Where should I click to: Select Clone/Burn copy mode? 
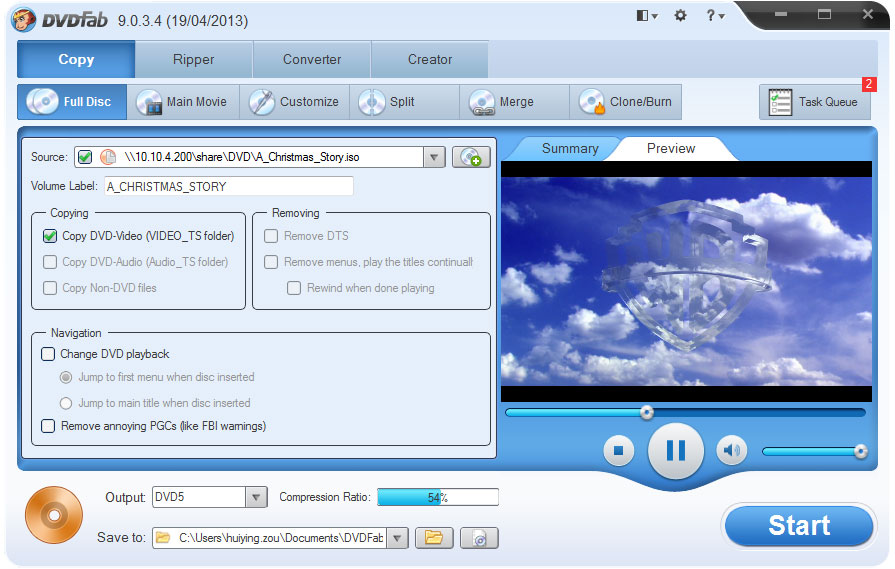coord(626,102)
